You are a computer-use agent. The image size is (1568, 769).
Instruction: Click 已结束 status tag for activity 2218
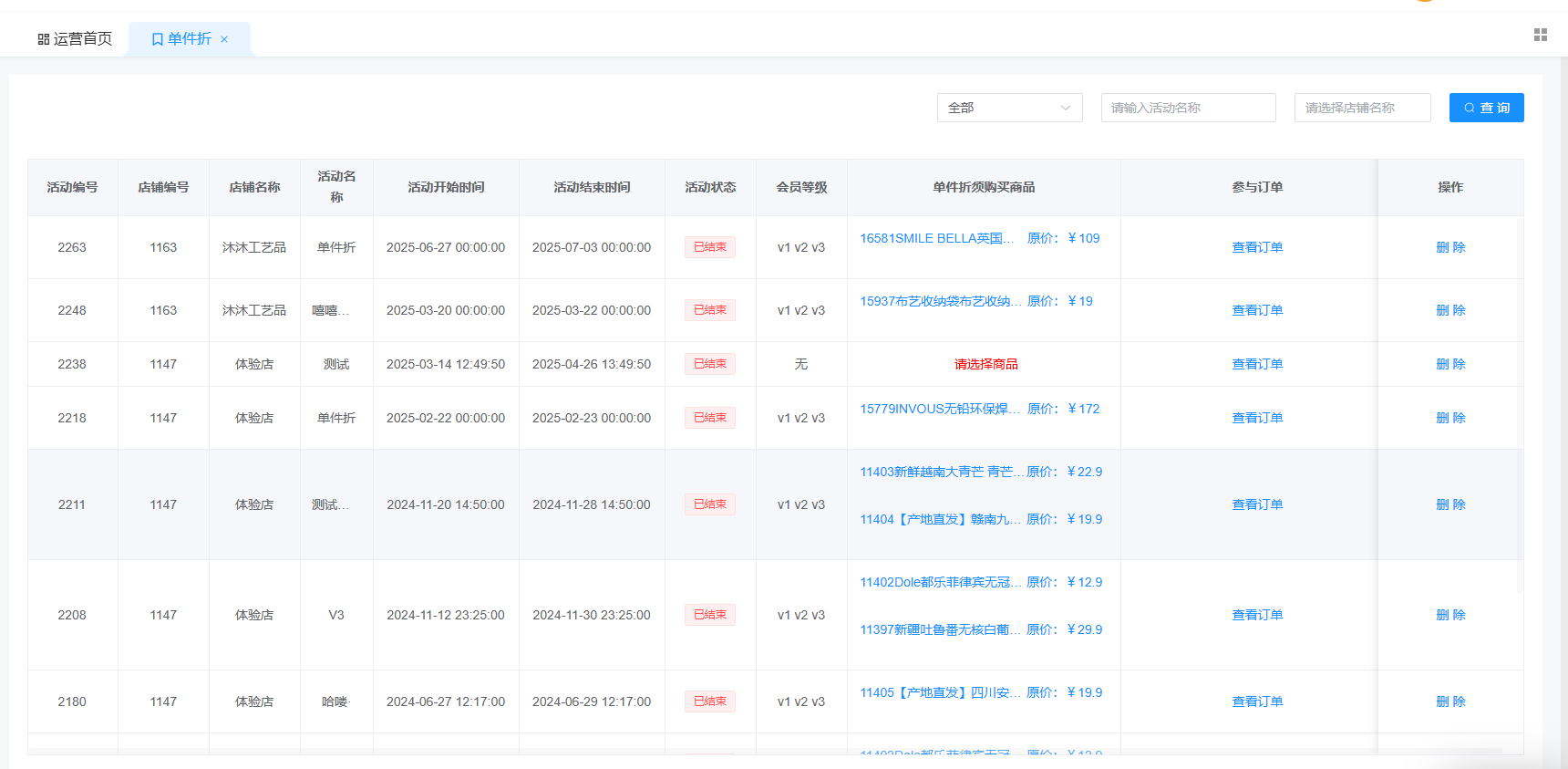click(x=709, y=418)
